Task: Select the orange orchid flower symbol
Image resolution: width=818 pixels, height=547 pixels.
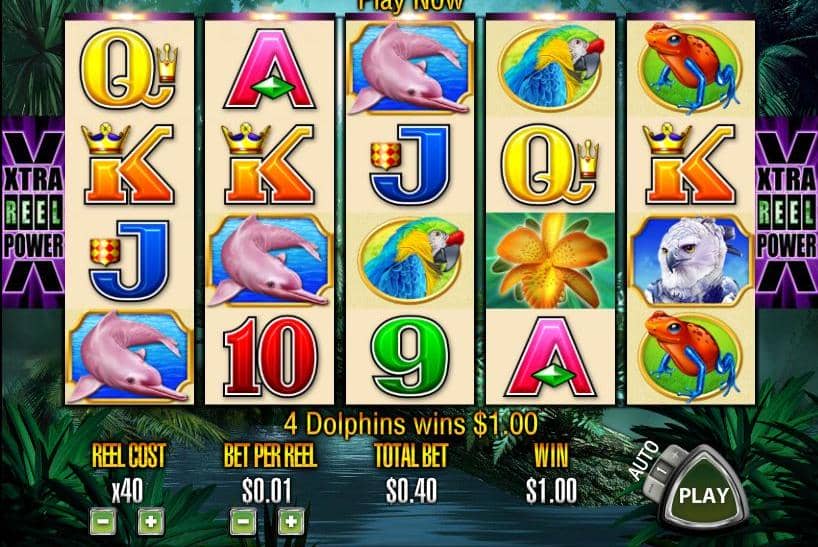Action: point(550,261)
